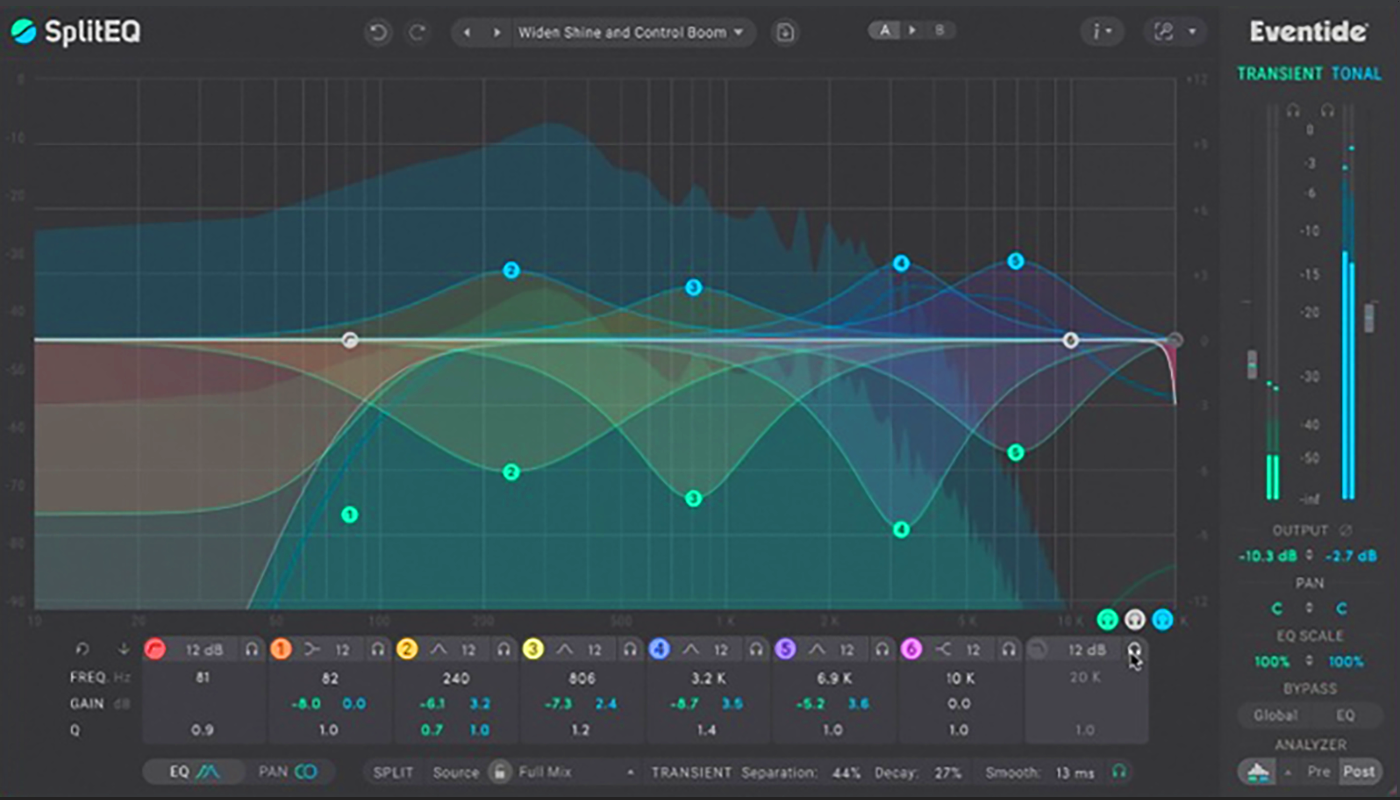Toggle the output phase invert icon

pos(1346,531)
